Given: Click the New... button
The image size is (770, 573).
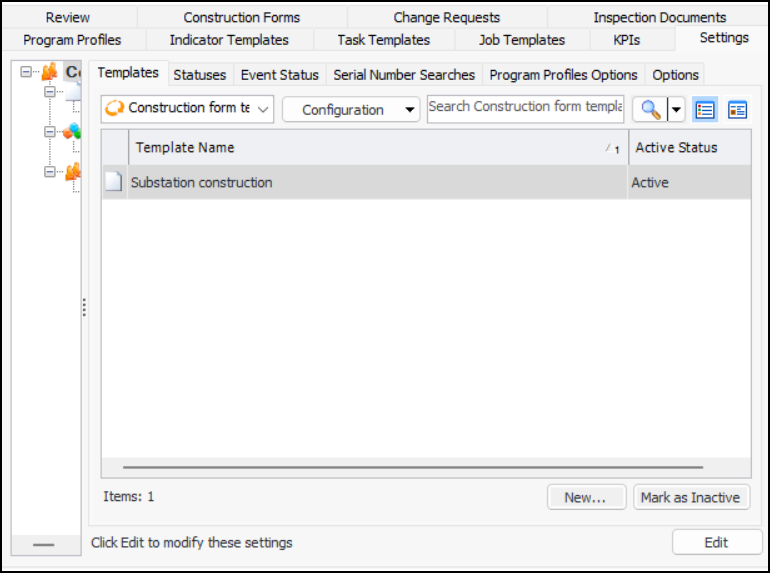Looking at the screenshot, I should 585,497.
